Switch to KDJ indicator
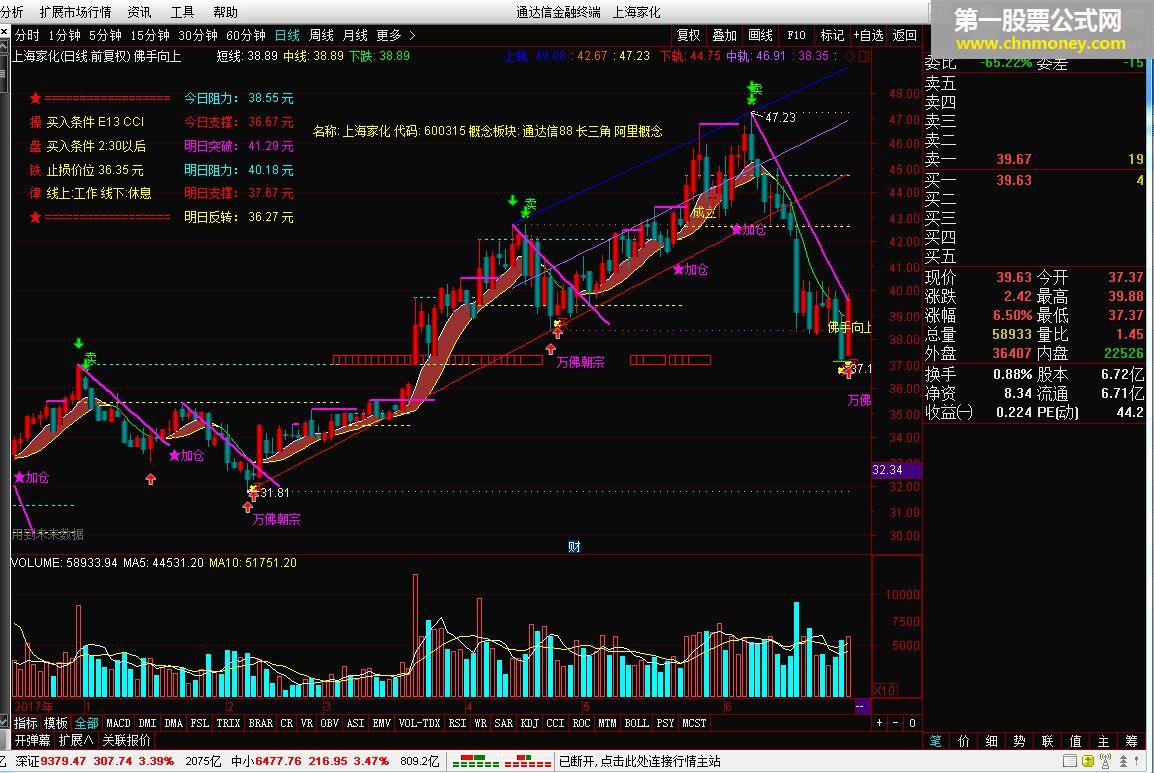 [530, 723]
